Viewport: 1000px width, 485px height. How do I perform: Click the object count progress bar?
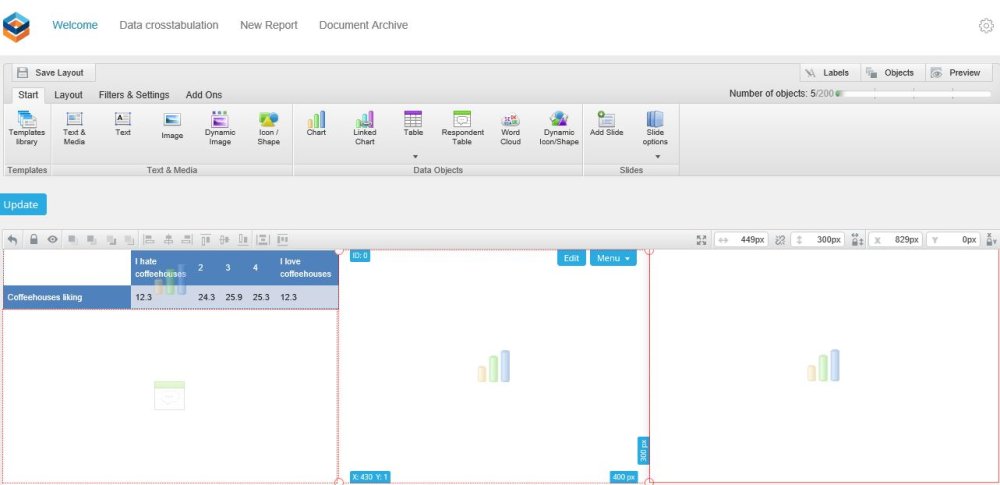pyautogui.click(x=913, y=94)
